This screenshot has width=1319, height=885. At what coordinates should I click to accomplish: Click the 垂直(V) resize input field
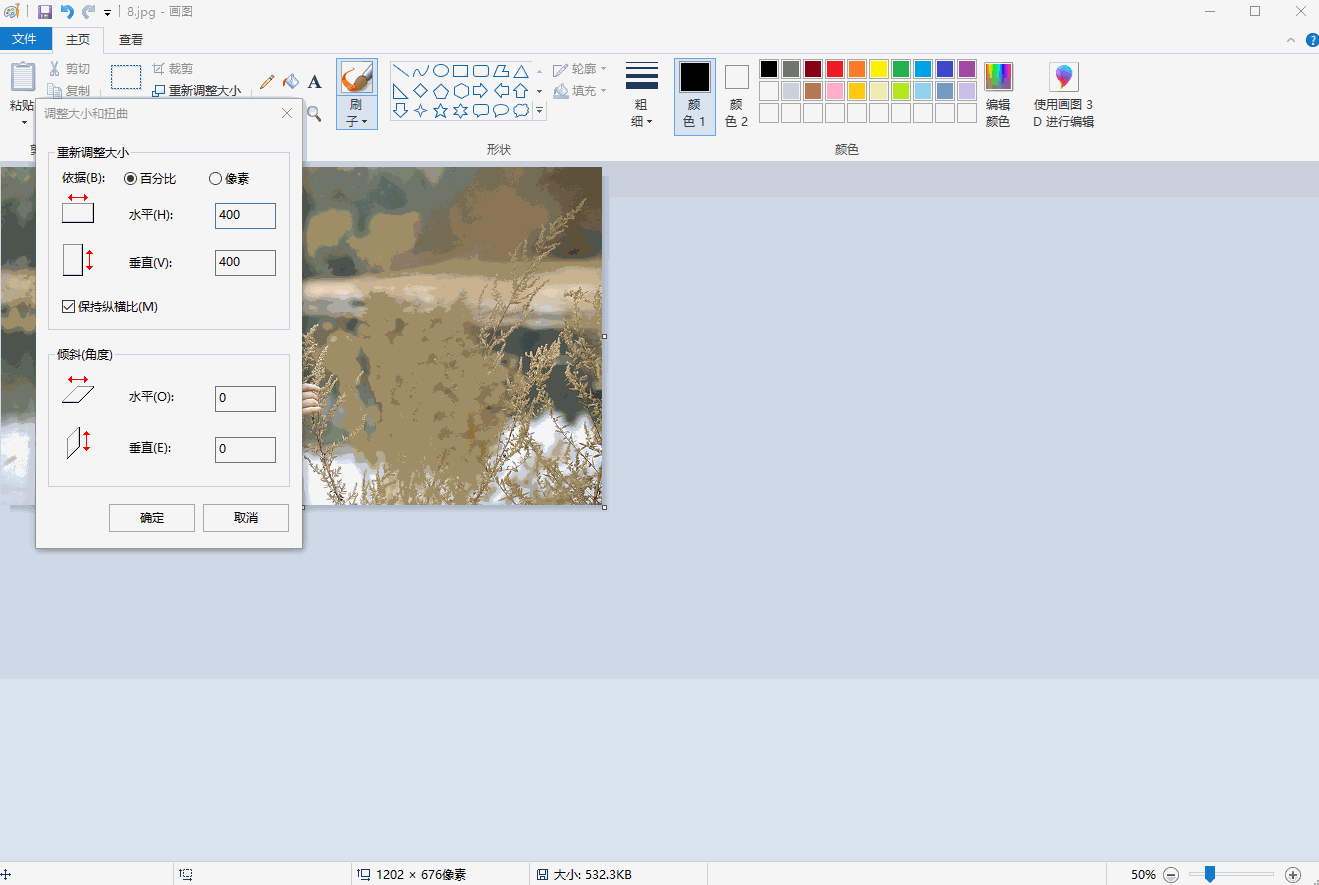(245, 263)
